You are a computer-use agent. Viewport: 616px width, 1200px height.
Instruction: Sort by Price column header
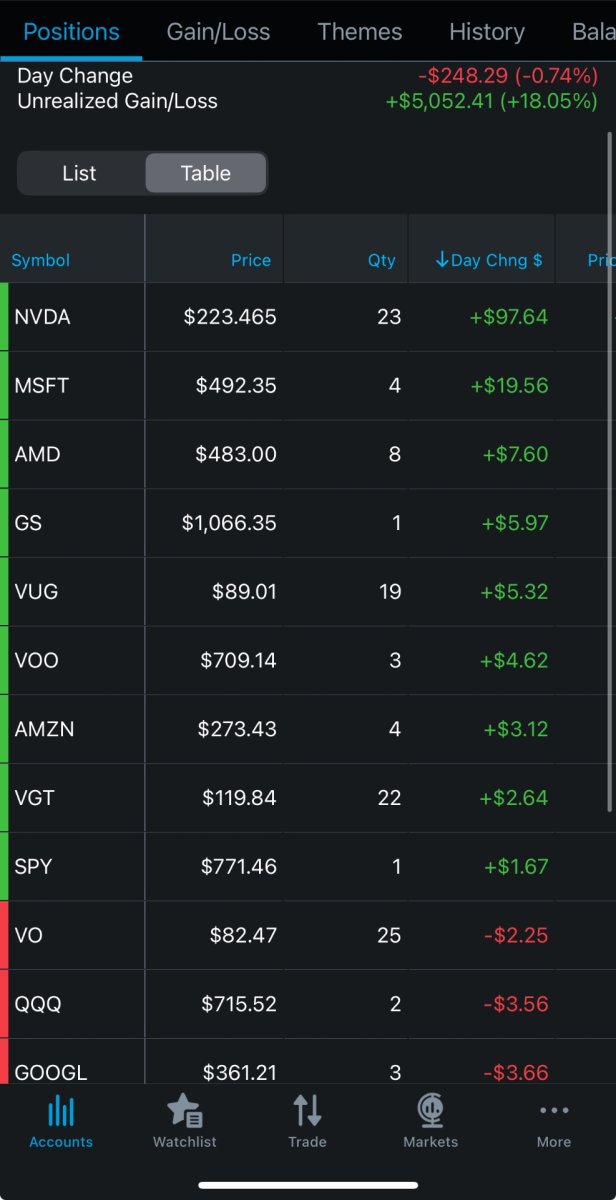pyautogui.click(x=251, y=260)
